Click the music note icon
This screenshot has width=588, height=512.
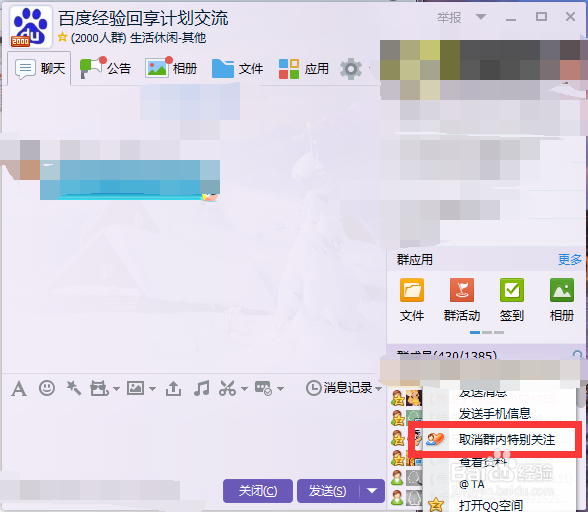click(x=201, y=388)
